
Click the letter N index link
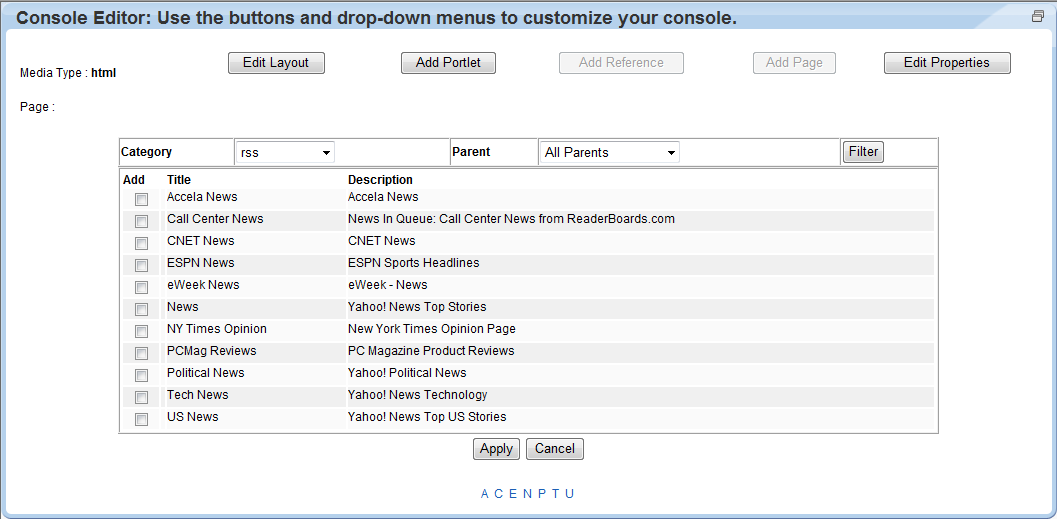click(527, 494)
